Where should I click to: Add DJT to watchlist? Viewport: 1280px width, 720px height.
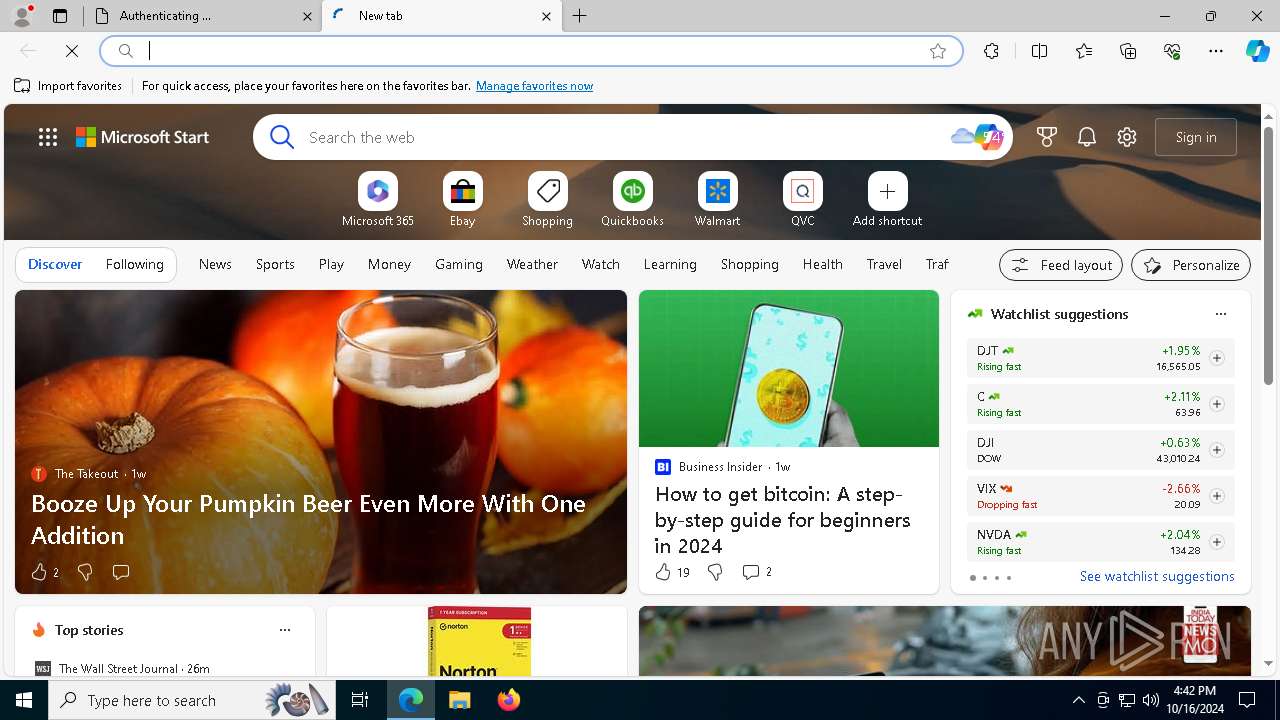[1216, 358]
